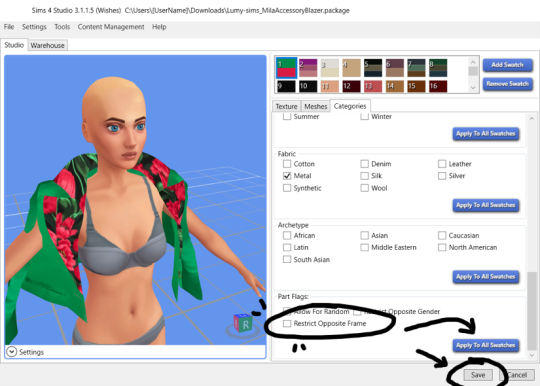Click swatch list scroll up arrow
This screenshot has height=386, width=540.
click(473, 62)
